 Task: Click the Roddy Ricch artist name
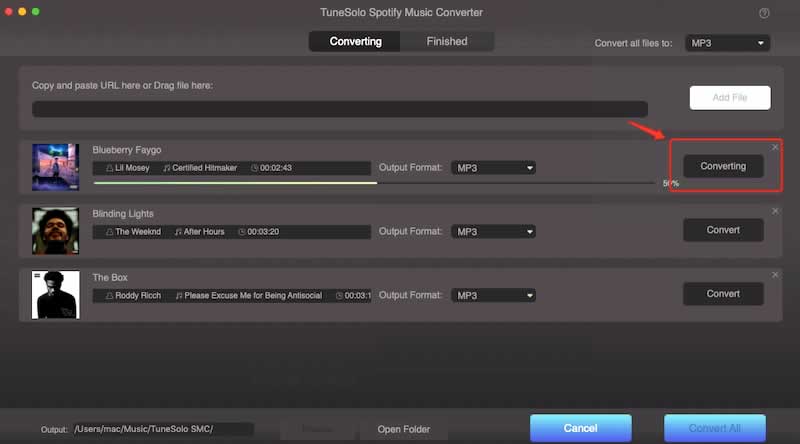138,295
